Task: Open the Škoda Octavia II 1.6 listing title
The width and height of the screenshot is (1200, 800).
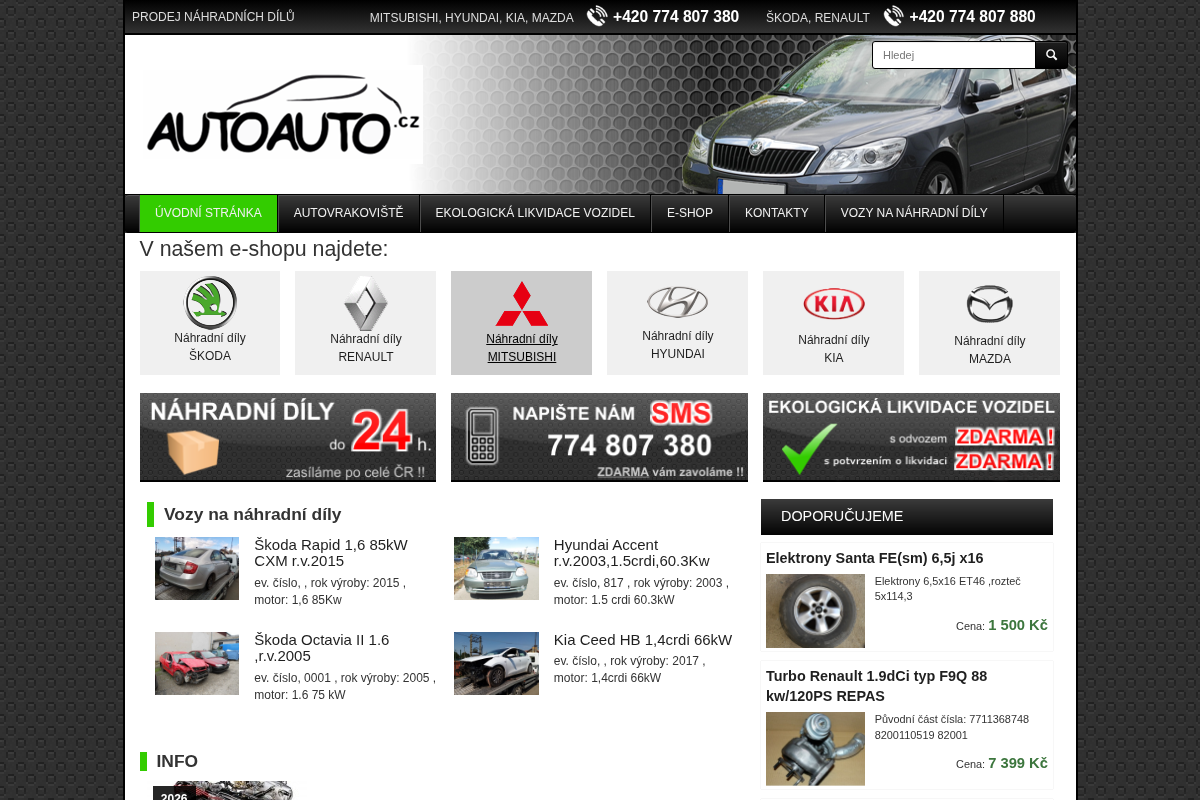Action: [x=322, y=648]
